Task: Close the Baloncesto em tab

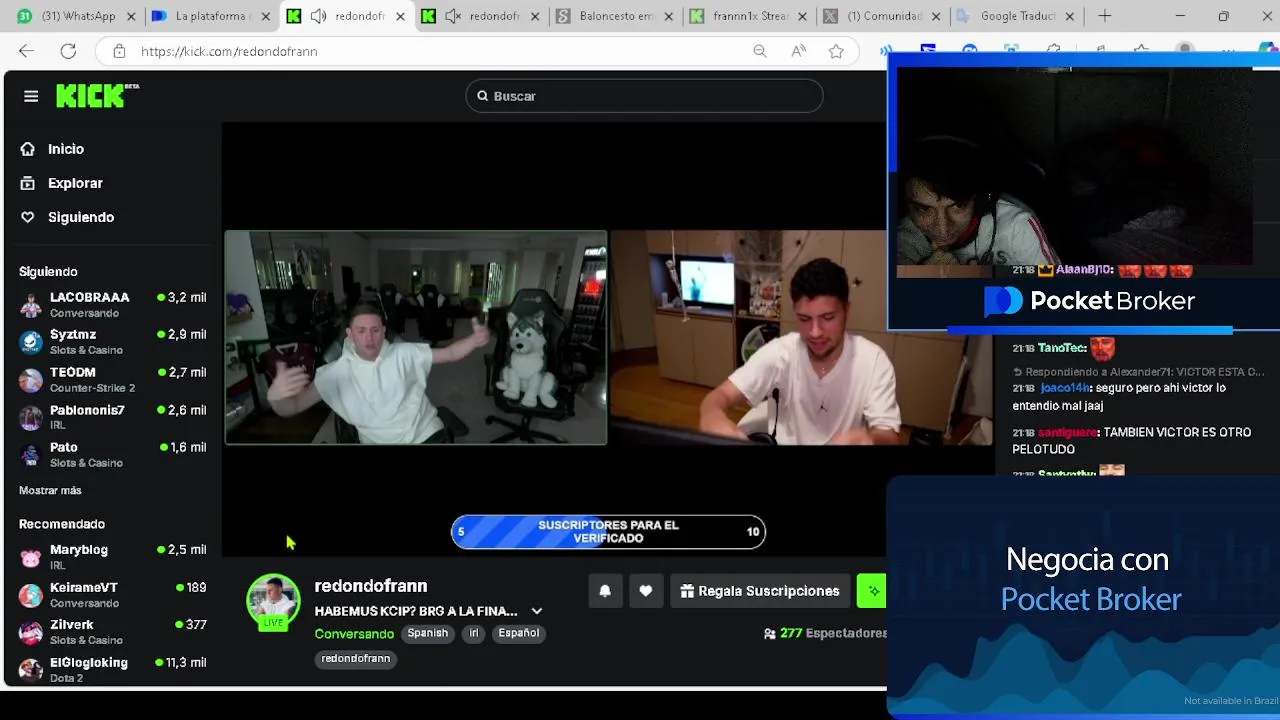Action: 669,16
